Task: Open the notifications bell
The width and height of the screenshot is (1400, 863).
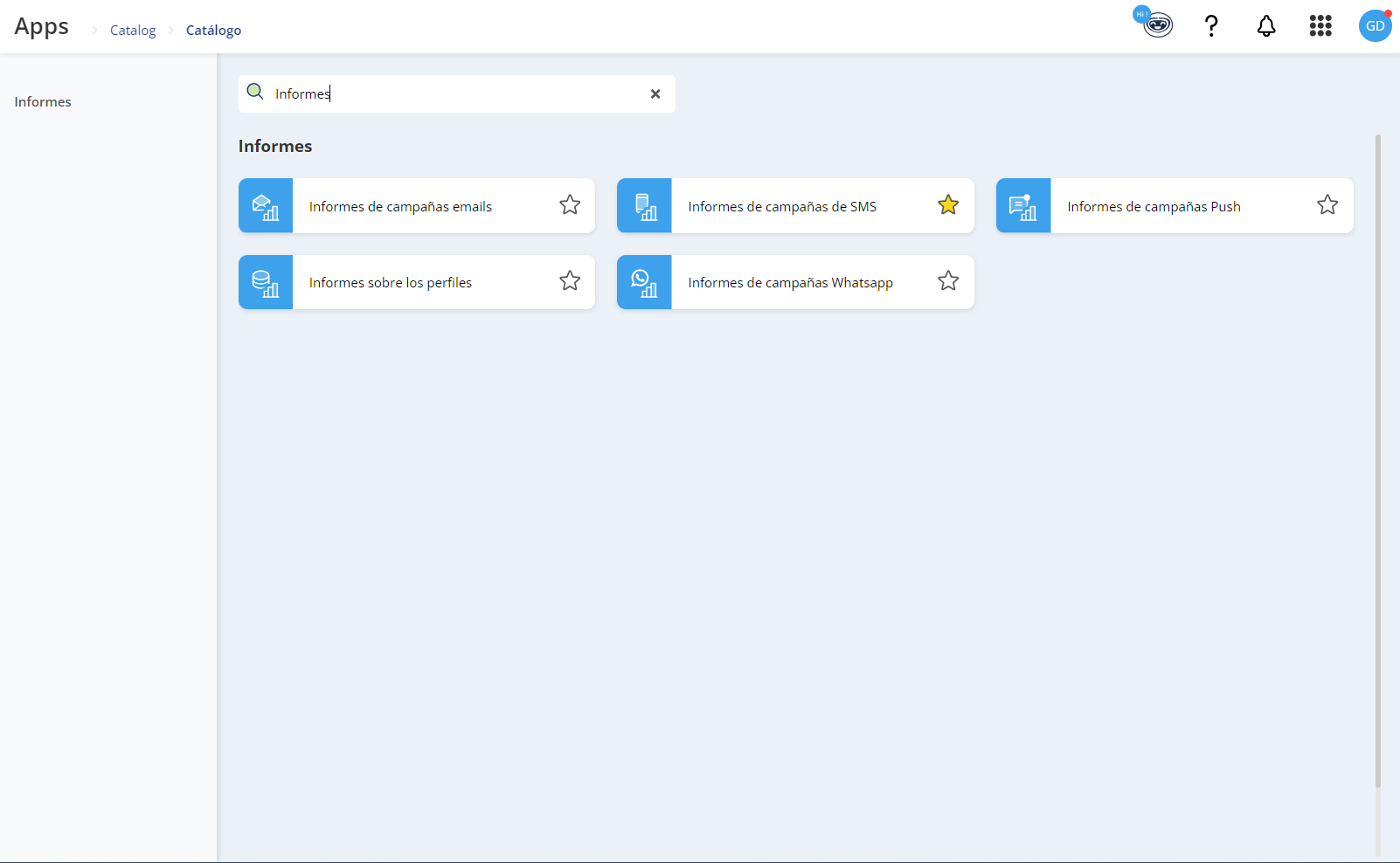Action: [1266, 26]
